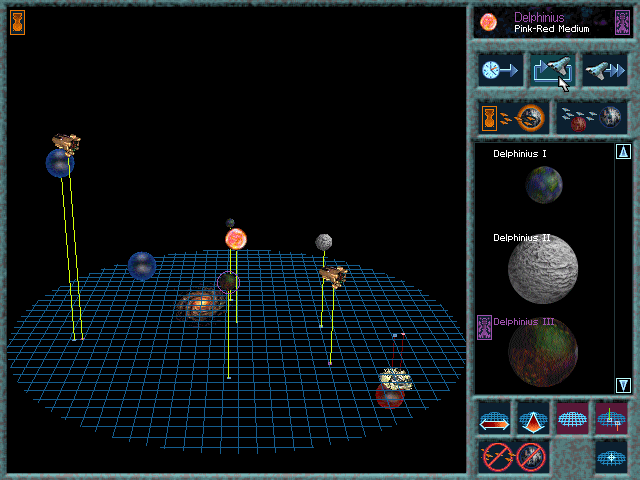Select the small planet above Delphinius star
Image resolution: width=640 pixels, height=480 pixels.
(230, 223)
